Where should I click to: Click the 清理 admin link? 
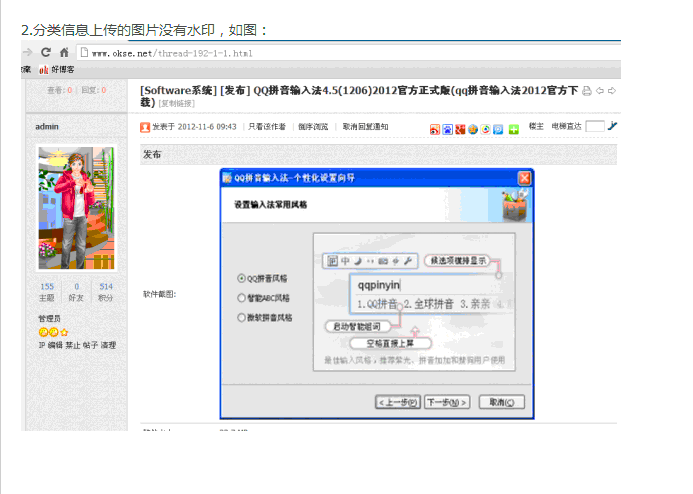click(108, 346)
